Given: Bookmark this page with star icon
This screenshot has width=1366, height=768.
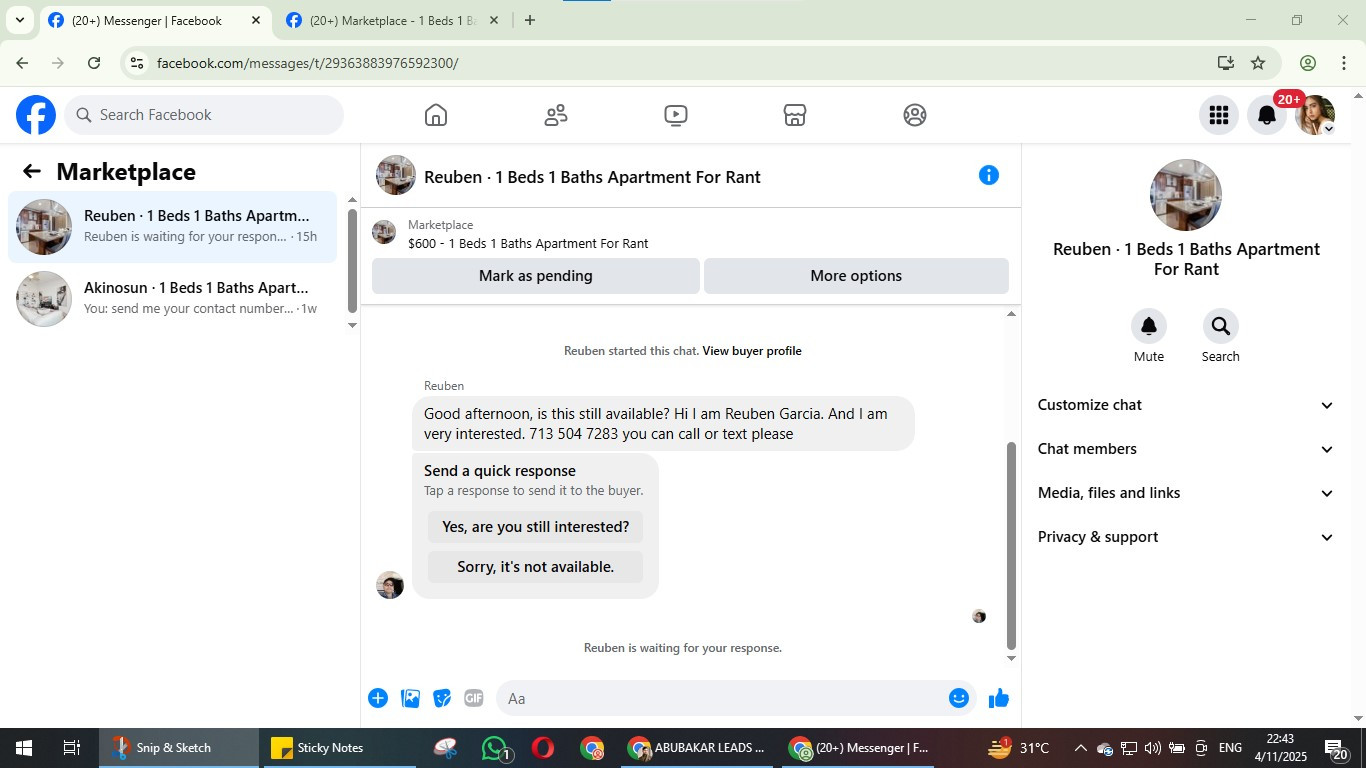Looking at the screenshot, I should [x=1258, y=63].
